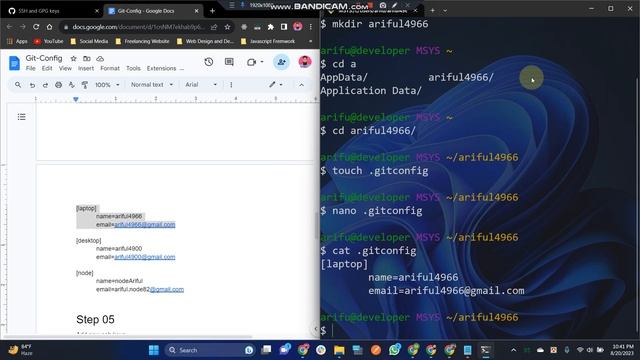Open the Arial font dropdown

click(x=201, y=84)
